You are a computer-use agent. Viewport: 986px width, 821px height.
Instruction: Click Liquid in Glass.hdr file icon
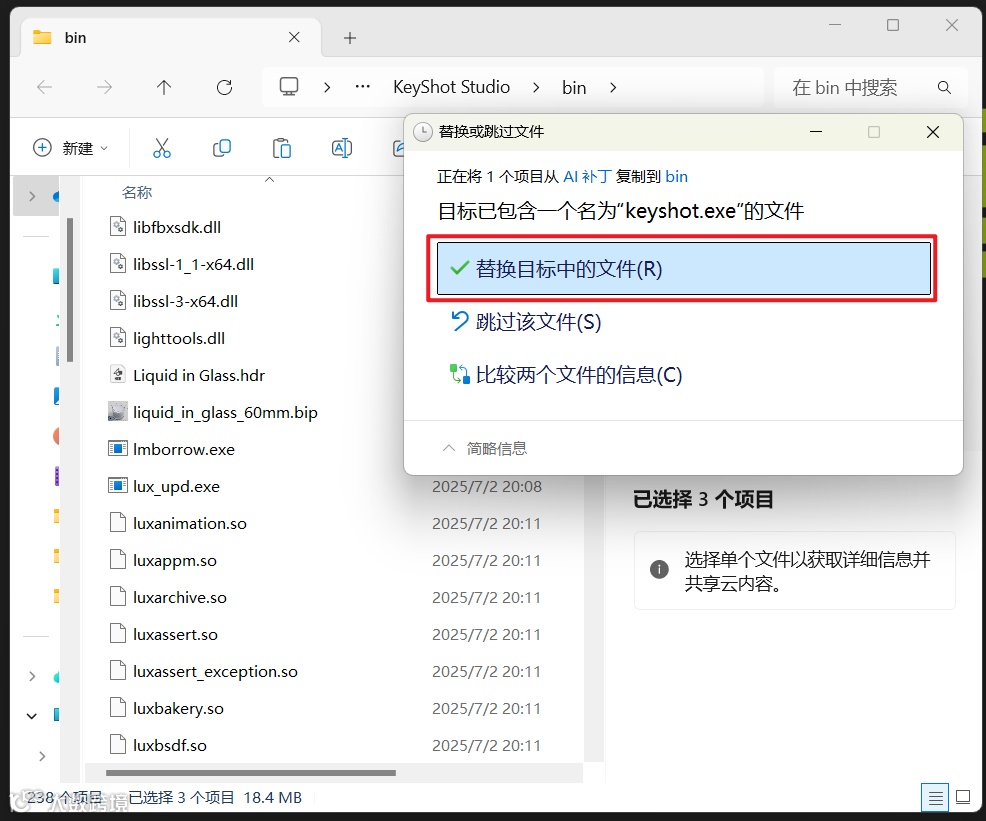pos(118,375)
